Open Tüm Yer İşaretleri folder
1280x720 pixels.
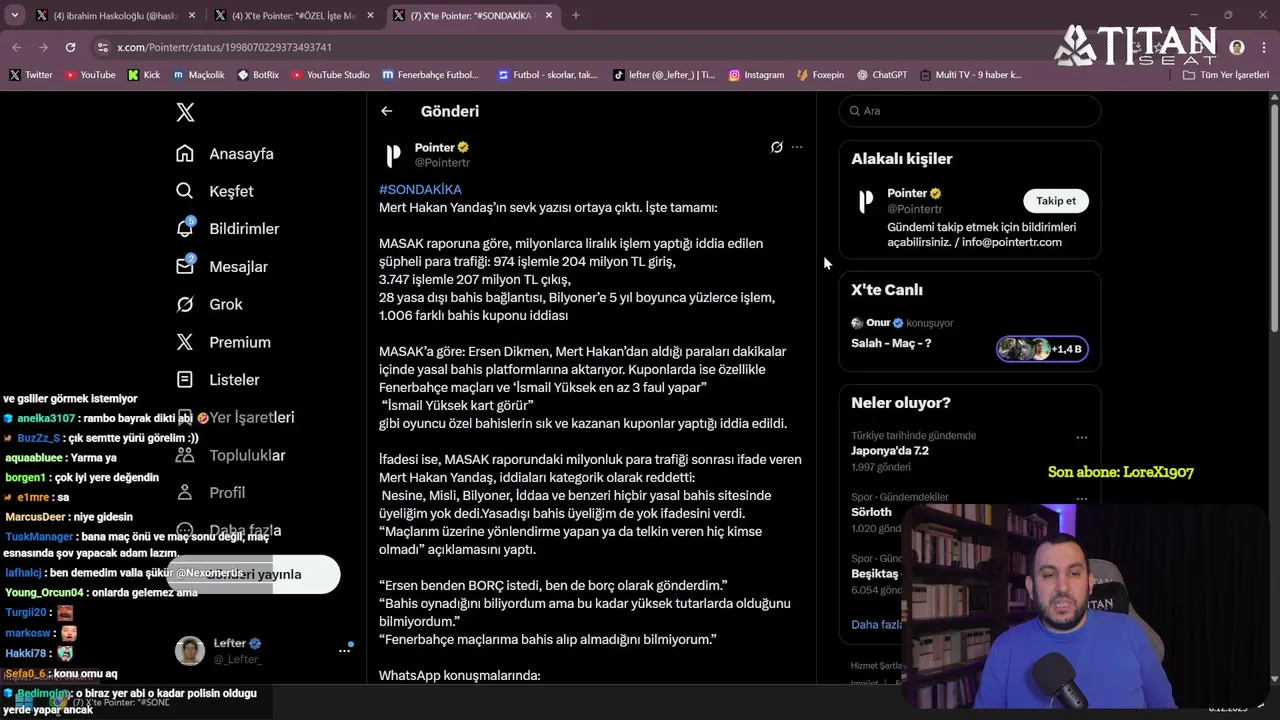[x=1225, y=75]
